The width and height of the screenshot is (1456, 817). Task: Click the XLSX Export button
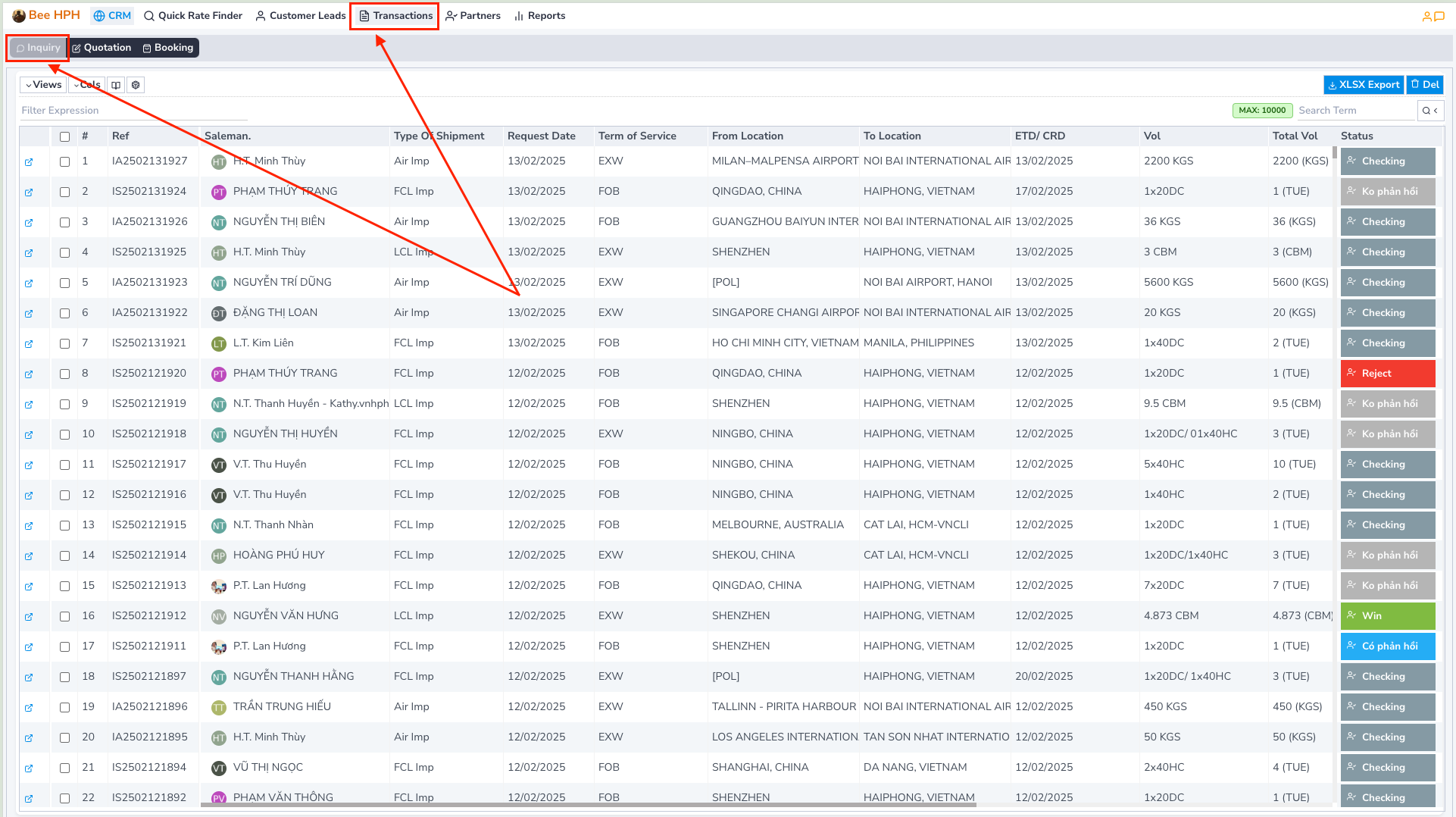1363,85
